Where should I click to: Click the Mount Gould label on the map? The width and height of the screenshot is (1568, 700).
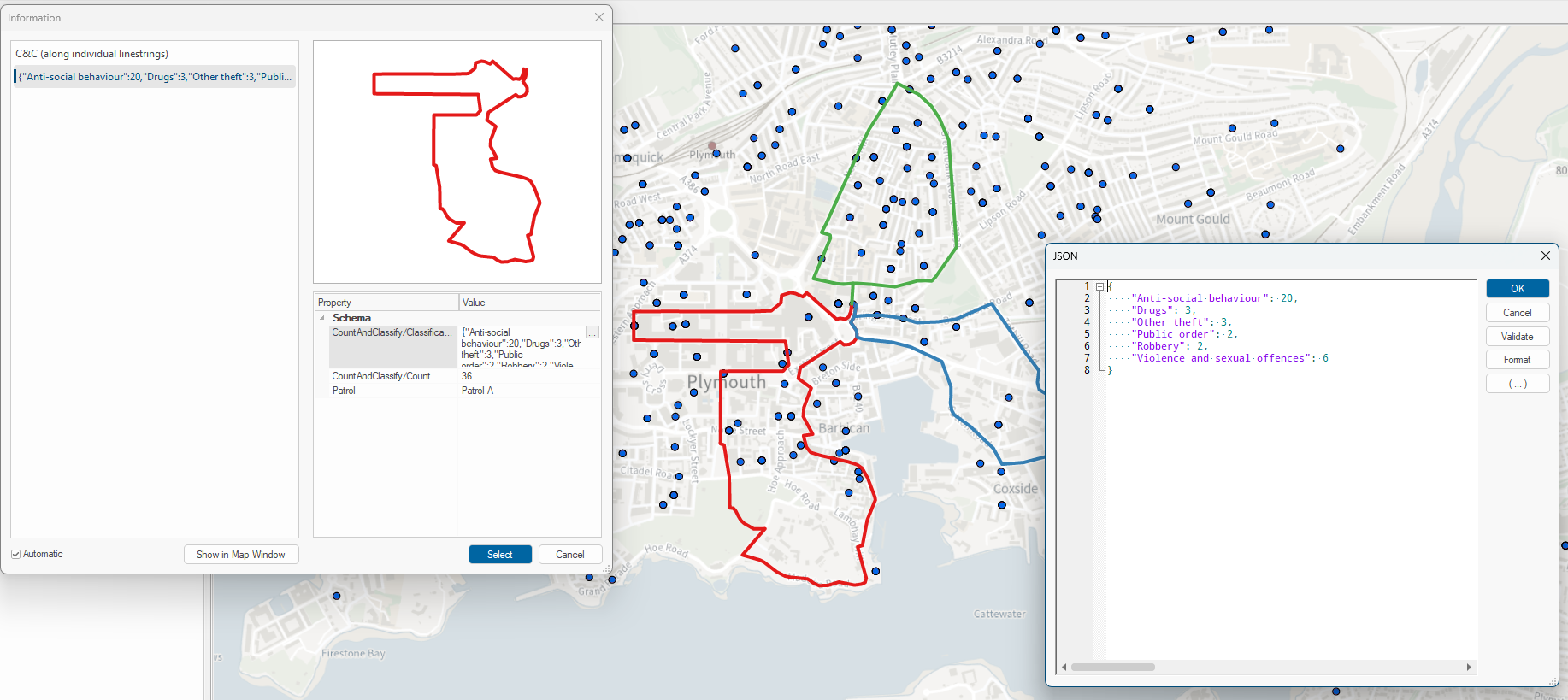point(1193,220)
